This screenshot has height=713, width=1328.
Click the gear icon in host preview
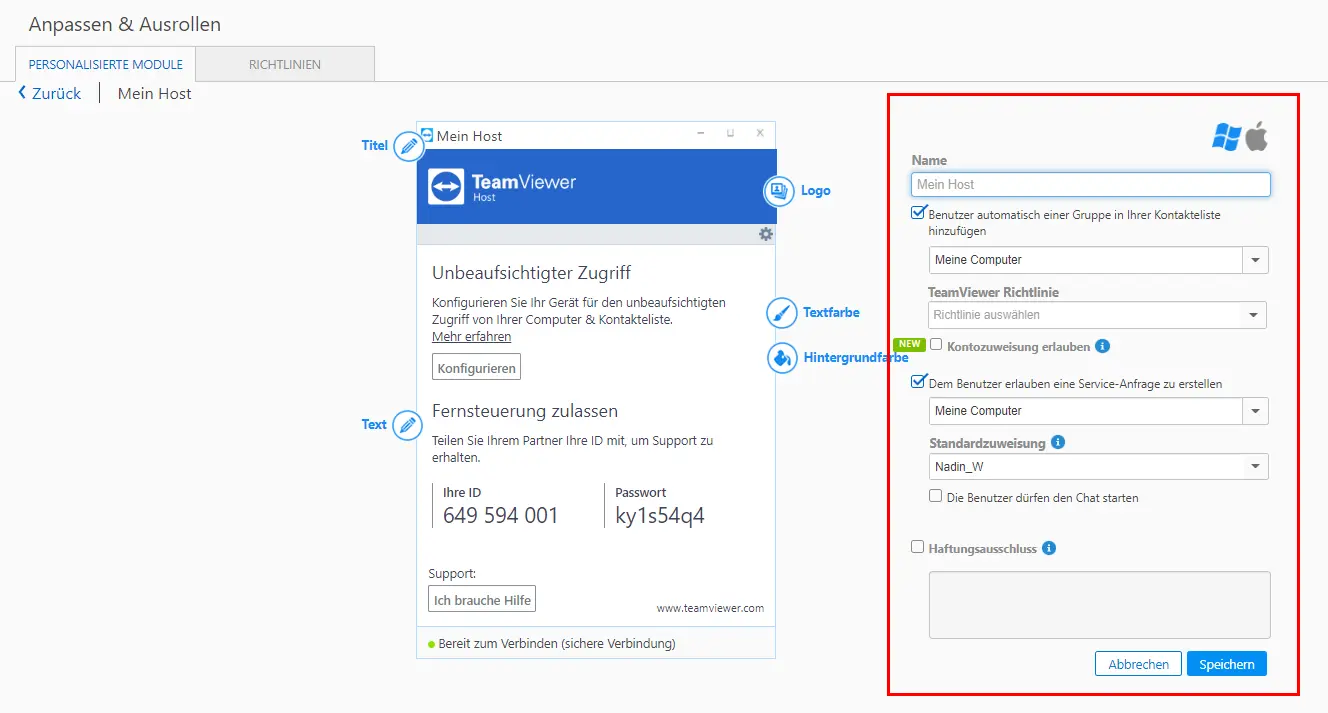click(x=766, y=234)
